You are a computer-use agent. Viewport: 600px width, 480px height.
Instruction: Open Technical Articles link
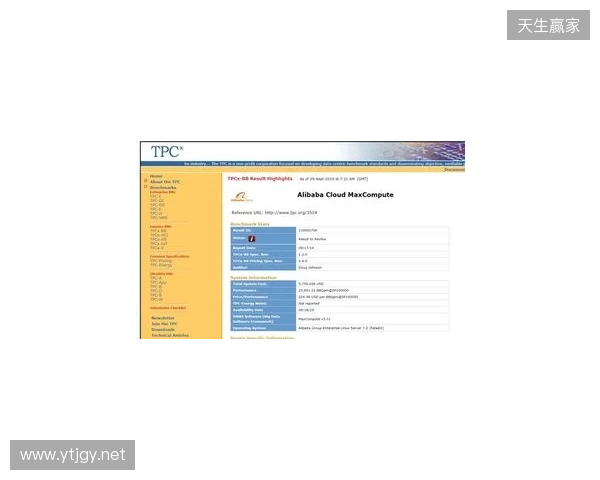[x=170, y=335]
